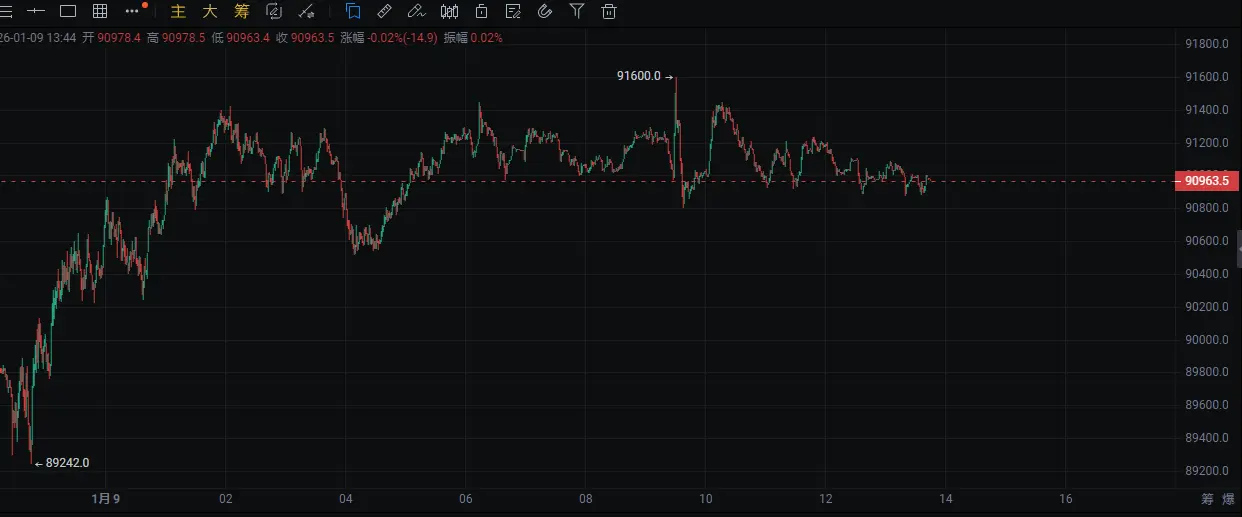Click the 02 time axis label
1242x517 pixels.
tap(226, 498)
